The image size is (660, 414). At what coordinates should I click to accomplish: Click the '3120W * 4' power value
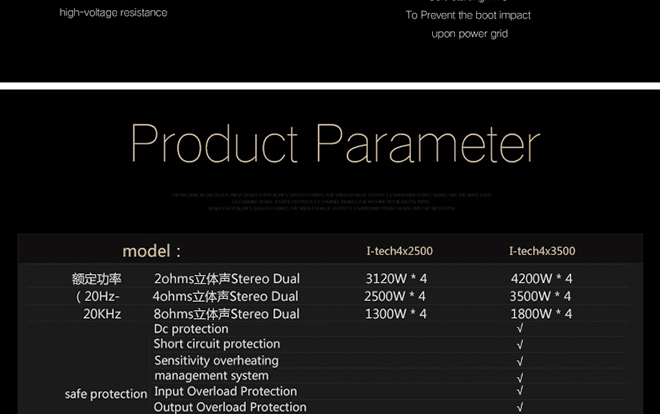coord(396,279)
